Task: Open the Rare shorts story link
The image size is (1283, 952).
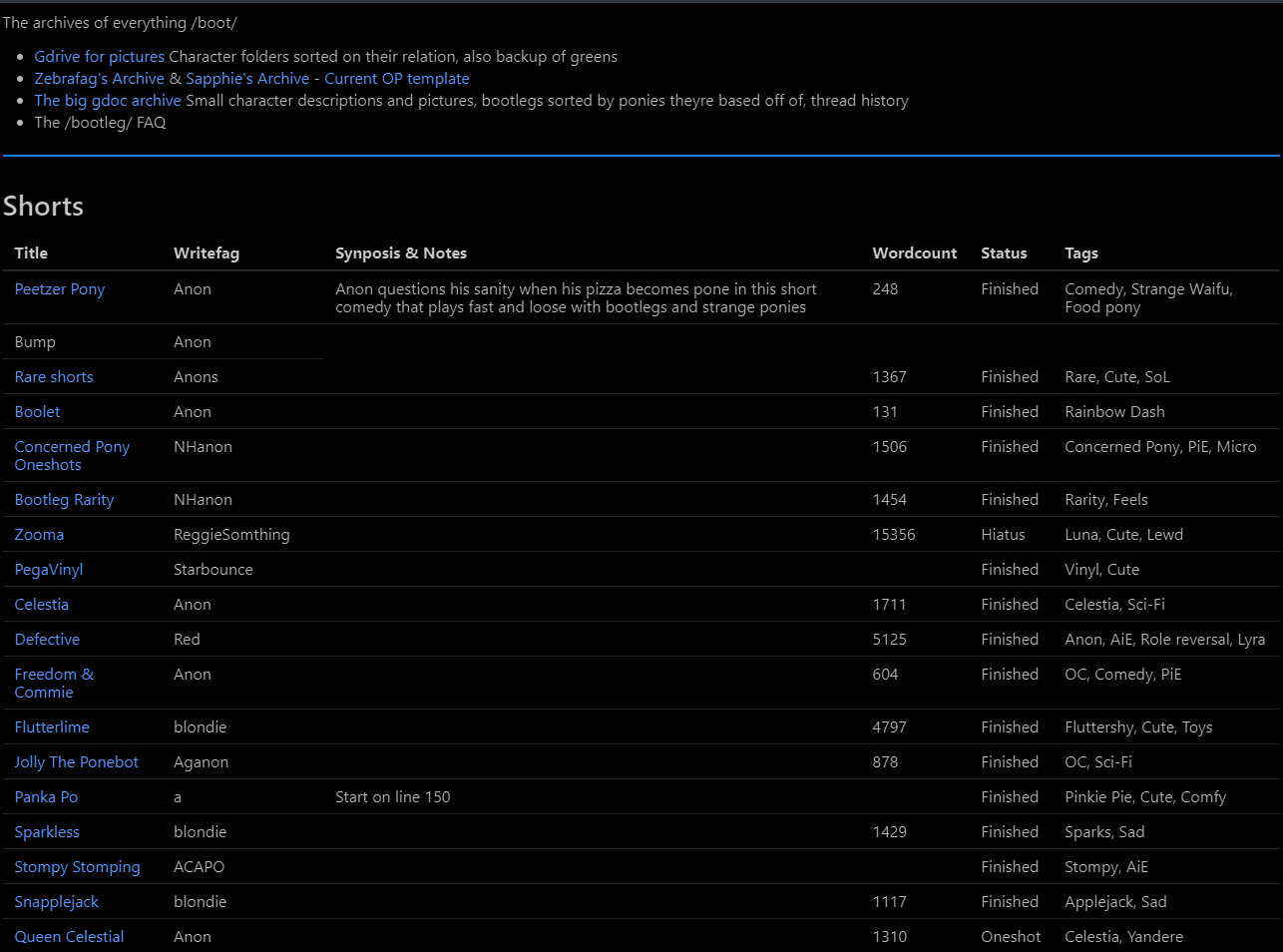Action: point(54,377)
